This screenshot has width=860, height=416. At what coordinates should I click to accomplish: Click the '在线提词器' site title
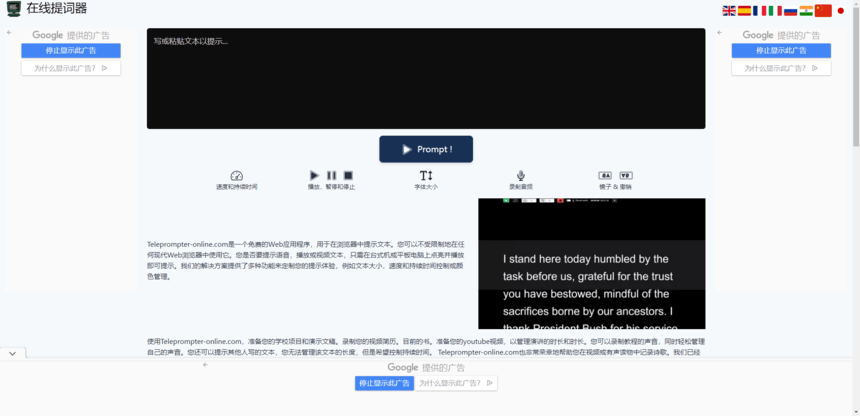[56, 9]
